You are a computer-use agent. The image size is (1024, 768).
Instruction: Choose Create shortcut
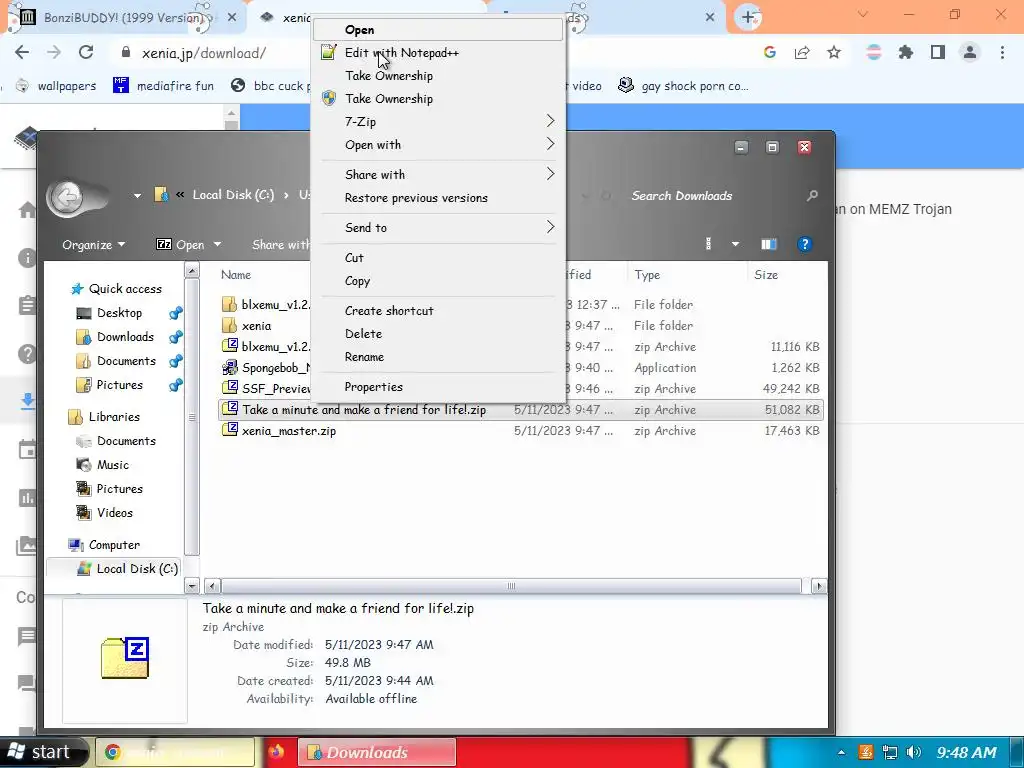tap(438, 311)
